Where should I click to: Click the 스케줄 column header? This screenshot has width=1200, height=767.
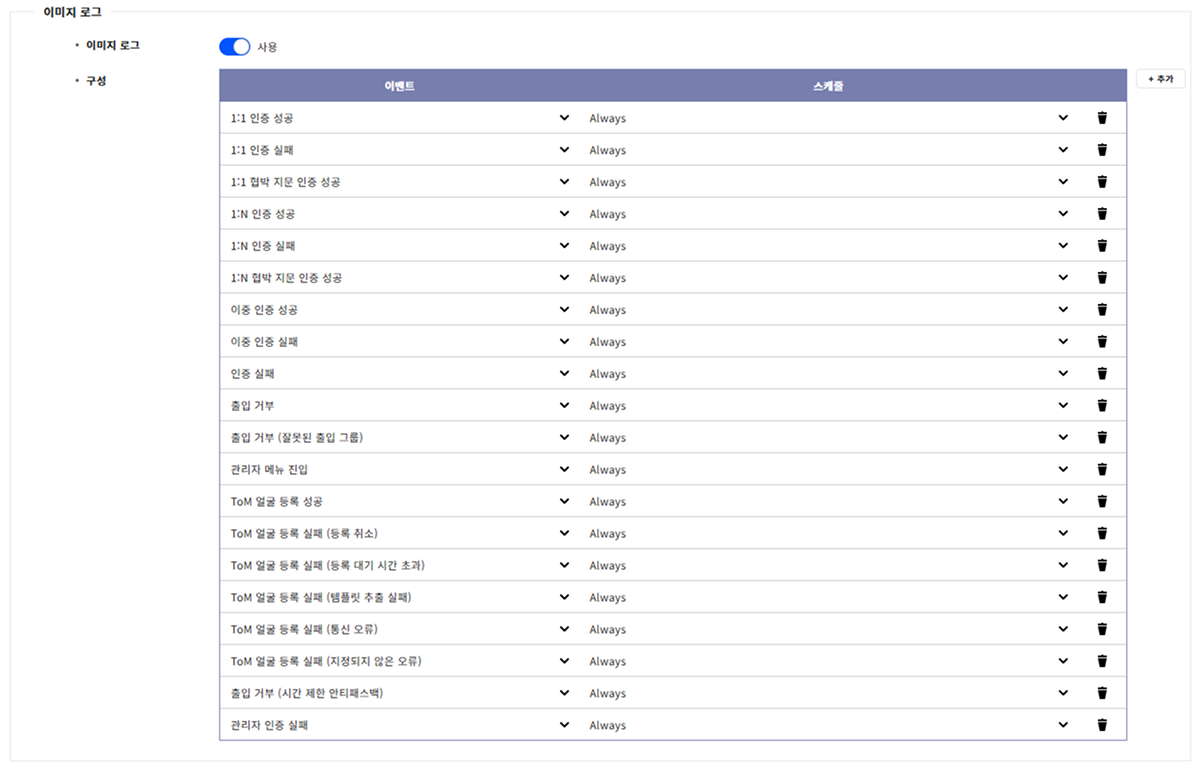(x=828, y=86)
